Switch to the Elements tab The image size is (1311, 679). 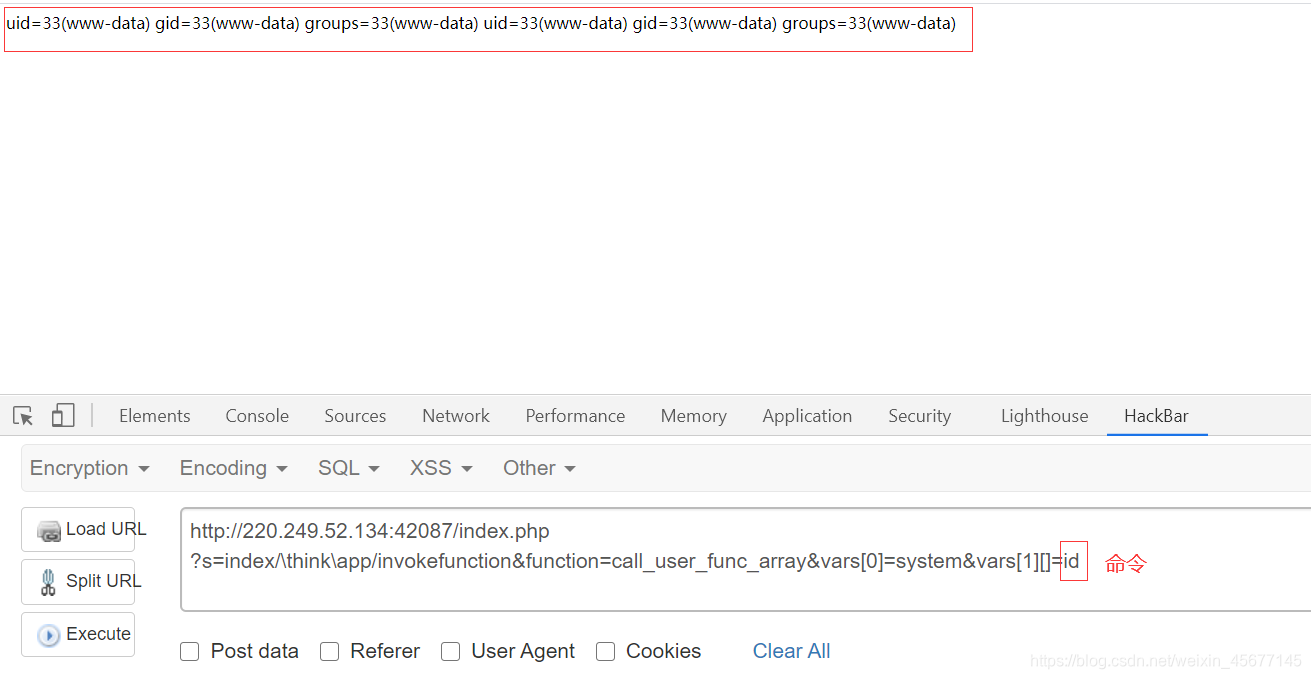click(154, 416)
